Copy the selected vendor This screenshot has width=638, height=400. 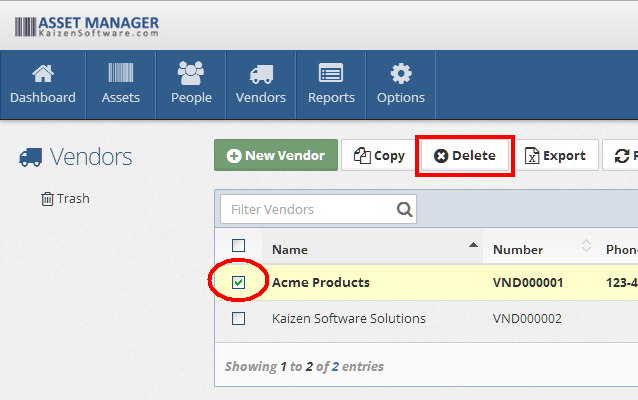[x=379, y=156]
